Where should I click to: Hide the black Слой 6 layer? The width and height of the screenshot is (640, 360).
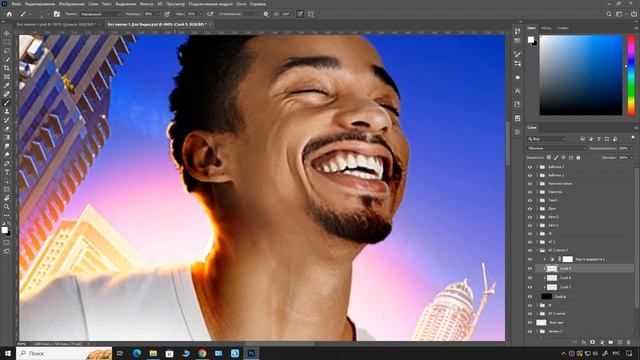pyautogui.click(x=530, y=296)
